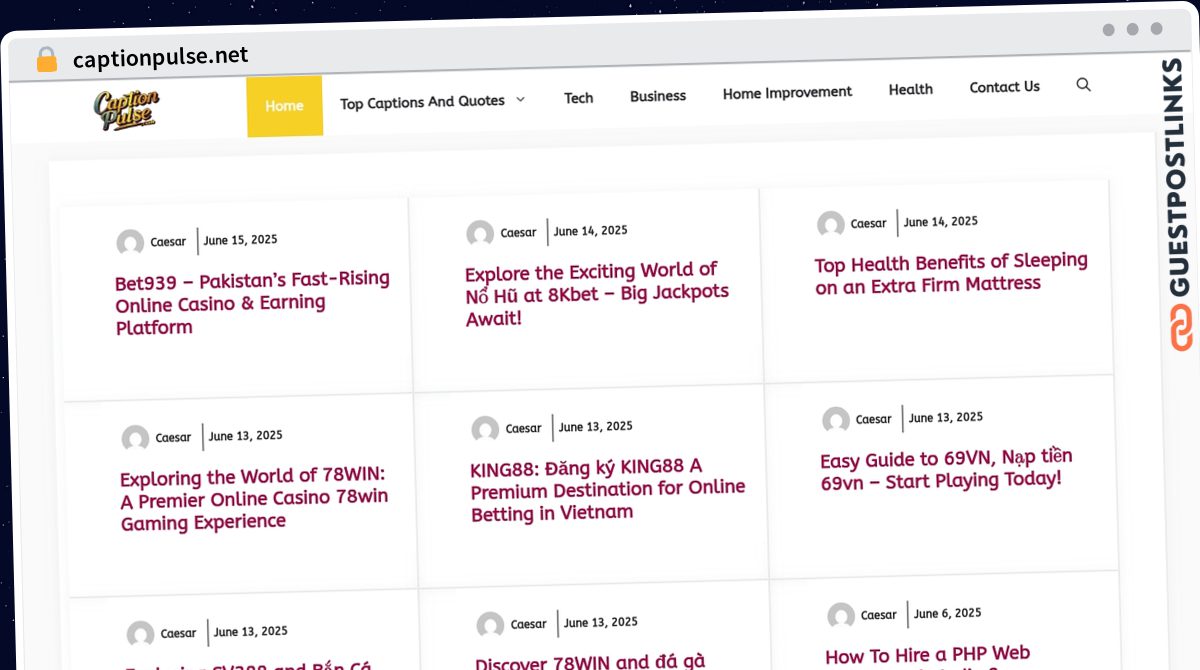Open How To Hire a PHP Web article
Viewport: 1200px width, 670px height.
pos(927,656)
